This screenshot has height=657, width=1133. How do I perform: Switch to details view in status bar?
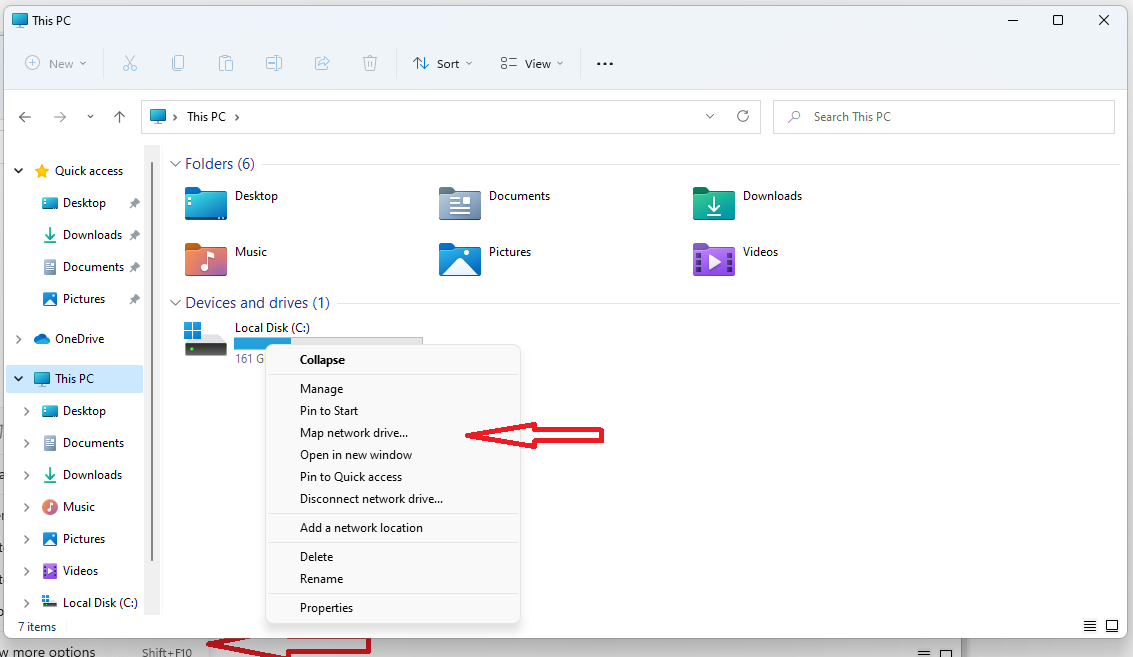(1090, 626)
